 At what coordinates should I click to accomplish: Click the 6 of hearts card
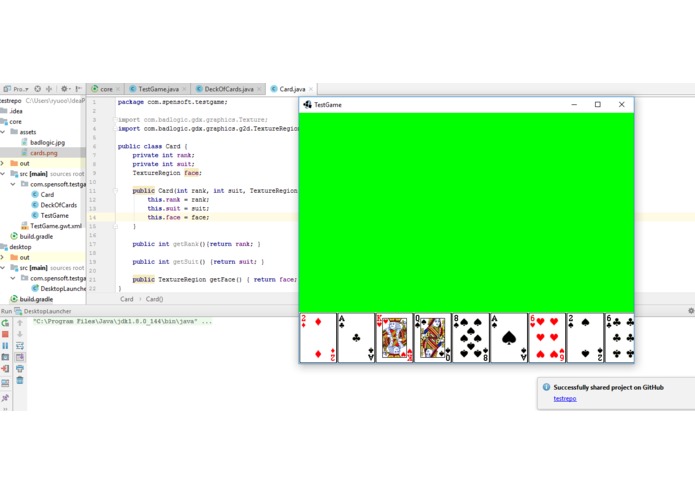pyautogui.click(x=547, y=338)
